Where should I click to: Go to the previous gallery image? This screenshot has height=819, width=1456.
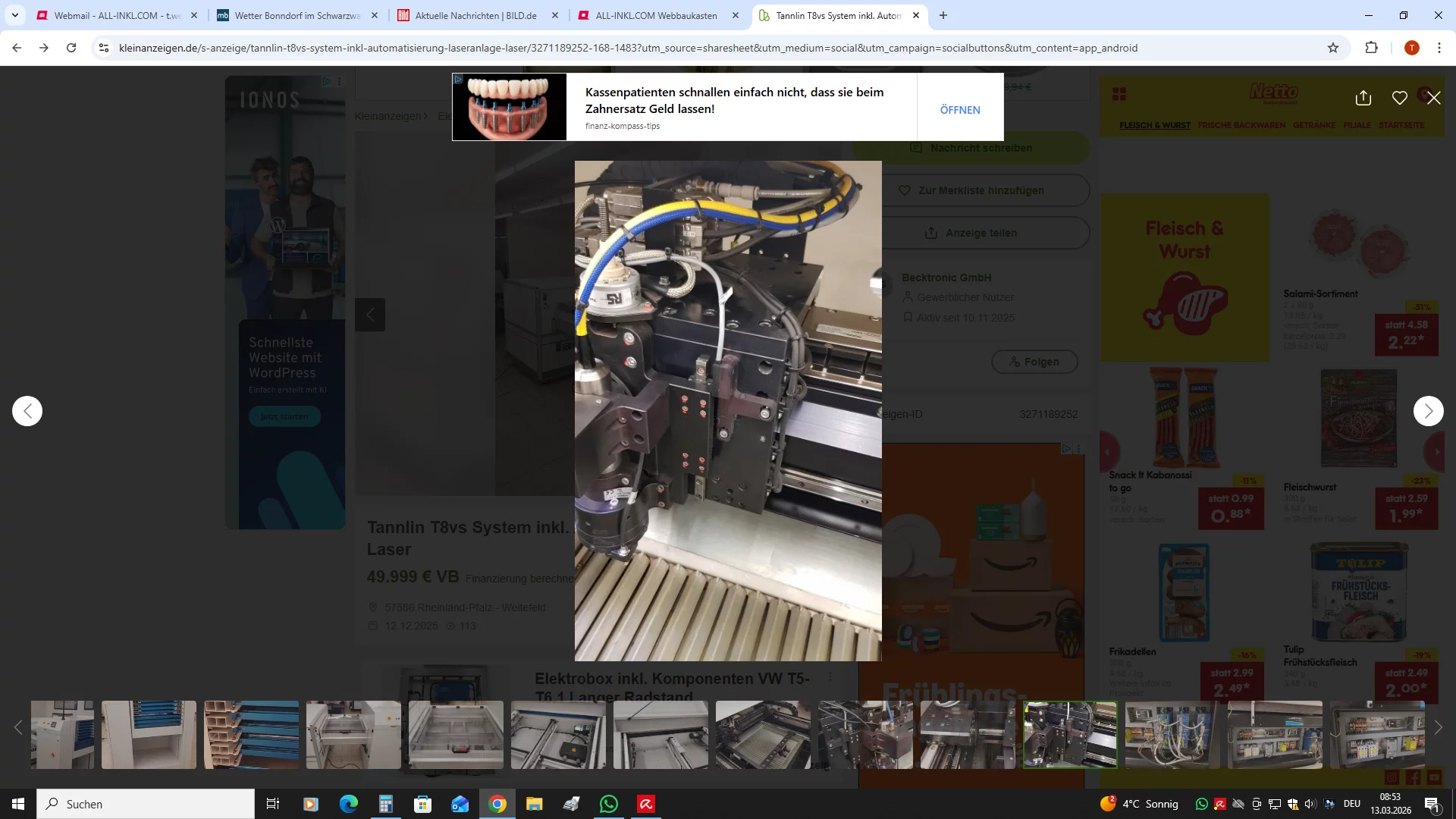[27, 411]
